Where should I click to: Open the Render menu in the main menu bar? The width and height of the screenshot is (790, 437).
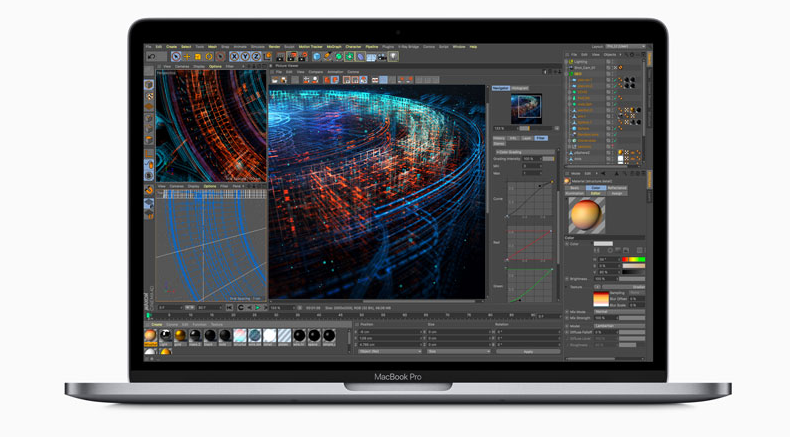click(275, 47)
